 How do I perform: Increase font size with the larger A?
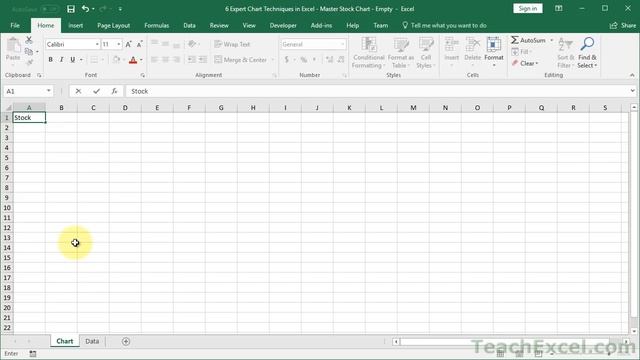point(128,44)
